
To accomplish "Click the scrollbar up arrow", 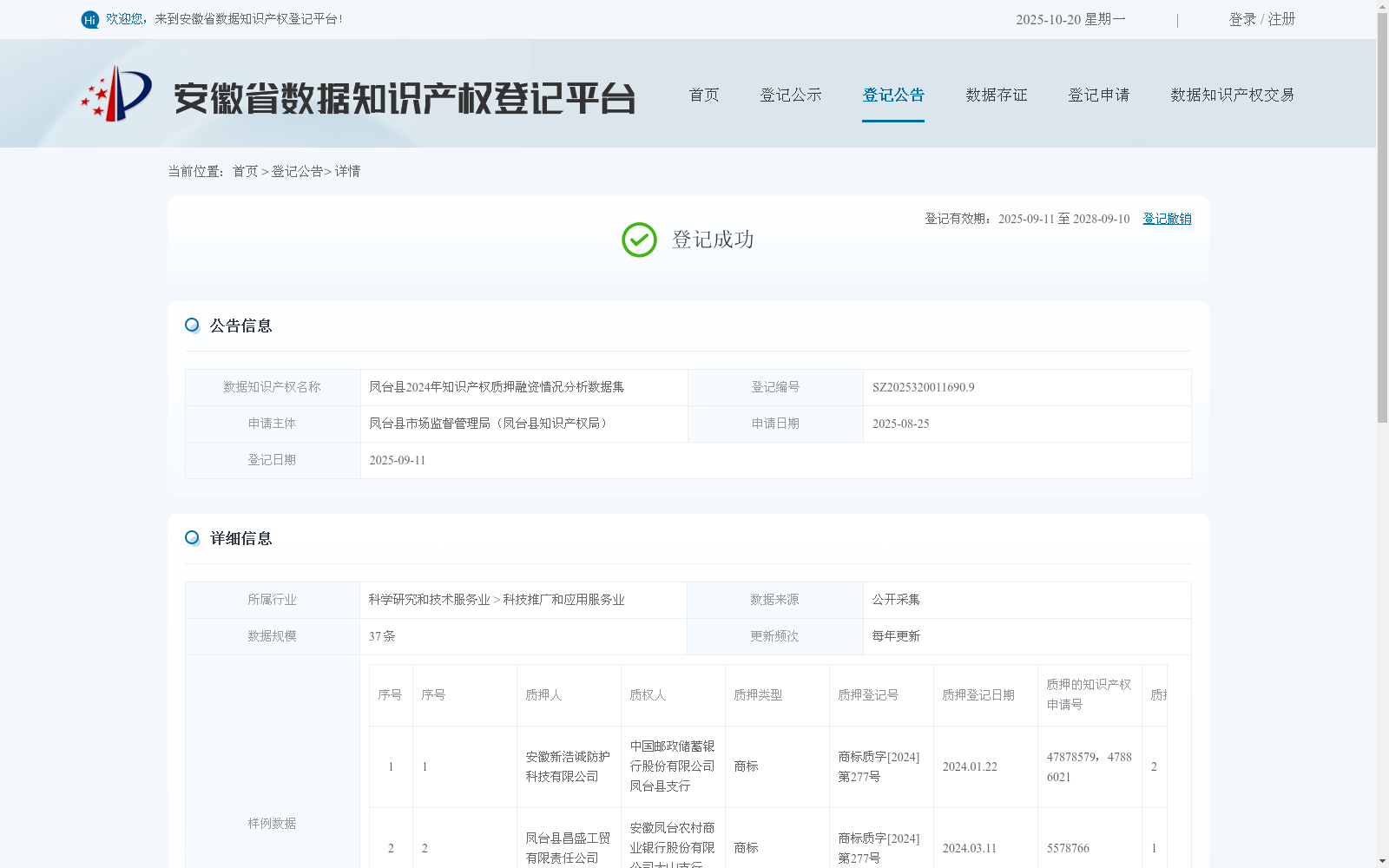I will click(1382, 5).
